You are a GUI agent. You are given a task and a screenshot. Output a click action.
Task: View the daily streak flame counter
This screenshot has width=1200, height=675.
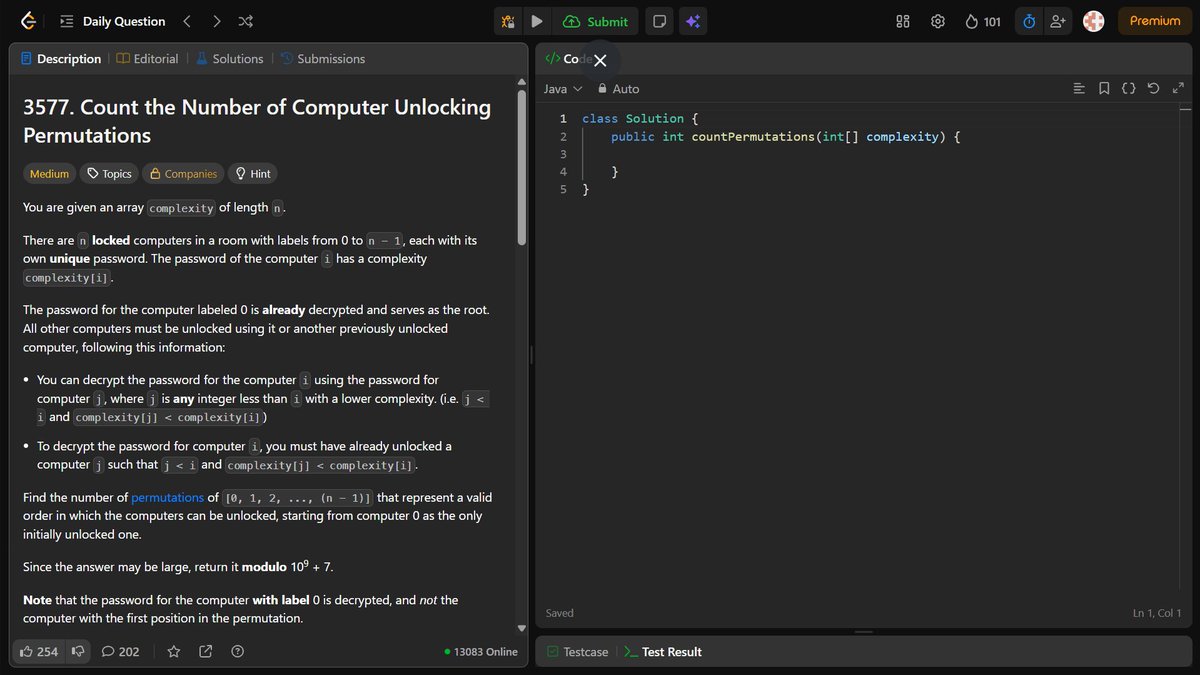coord(982,20)
